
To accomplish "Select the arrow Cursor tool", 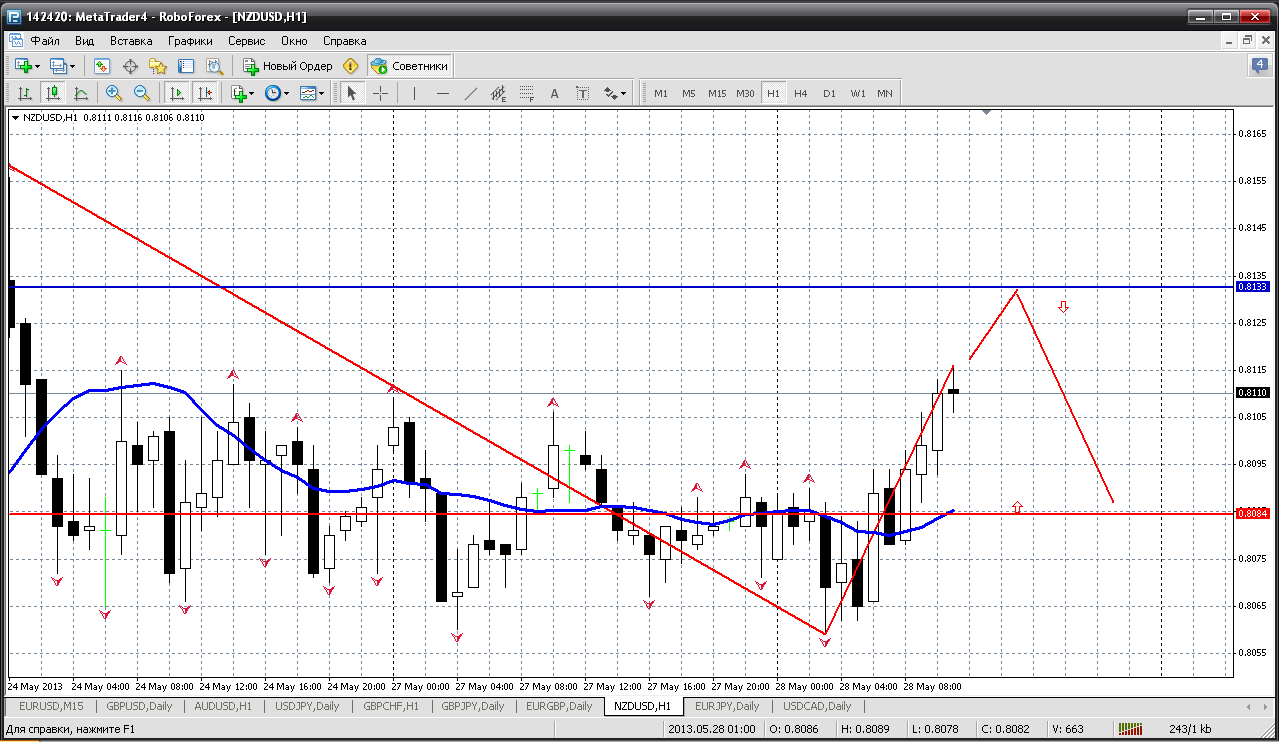I will [352, 93].
